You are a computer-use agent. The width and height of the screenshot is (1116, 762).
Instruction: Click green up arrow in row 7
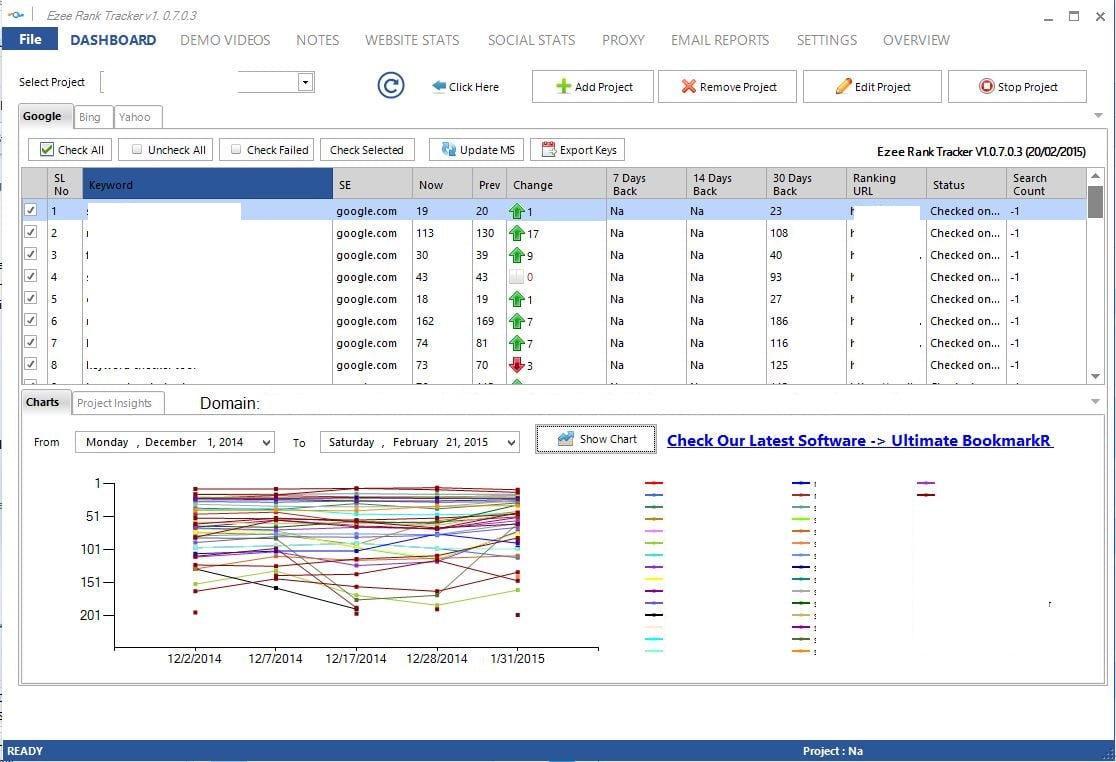coord(517,344)
